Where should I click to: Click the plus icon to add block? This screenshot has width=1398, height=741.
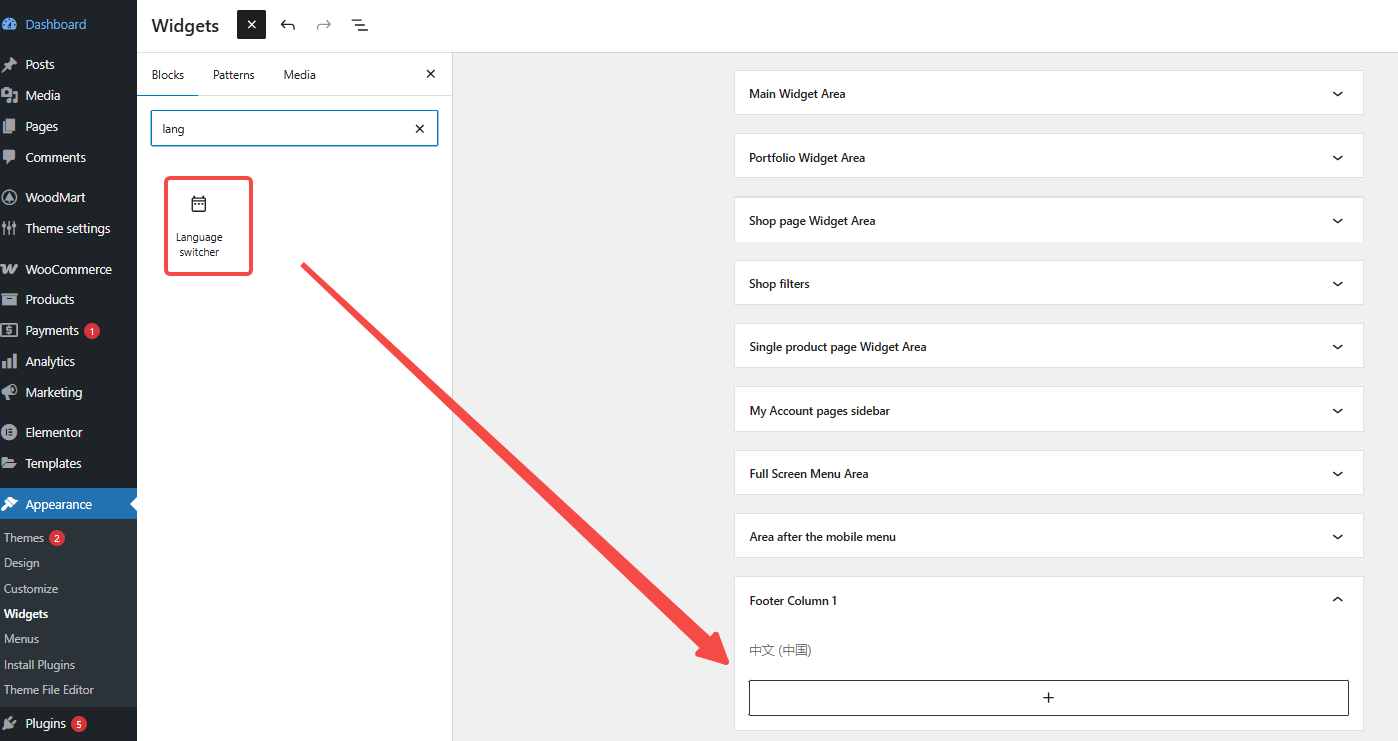1048,698
